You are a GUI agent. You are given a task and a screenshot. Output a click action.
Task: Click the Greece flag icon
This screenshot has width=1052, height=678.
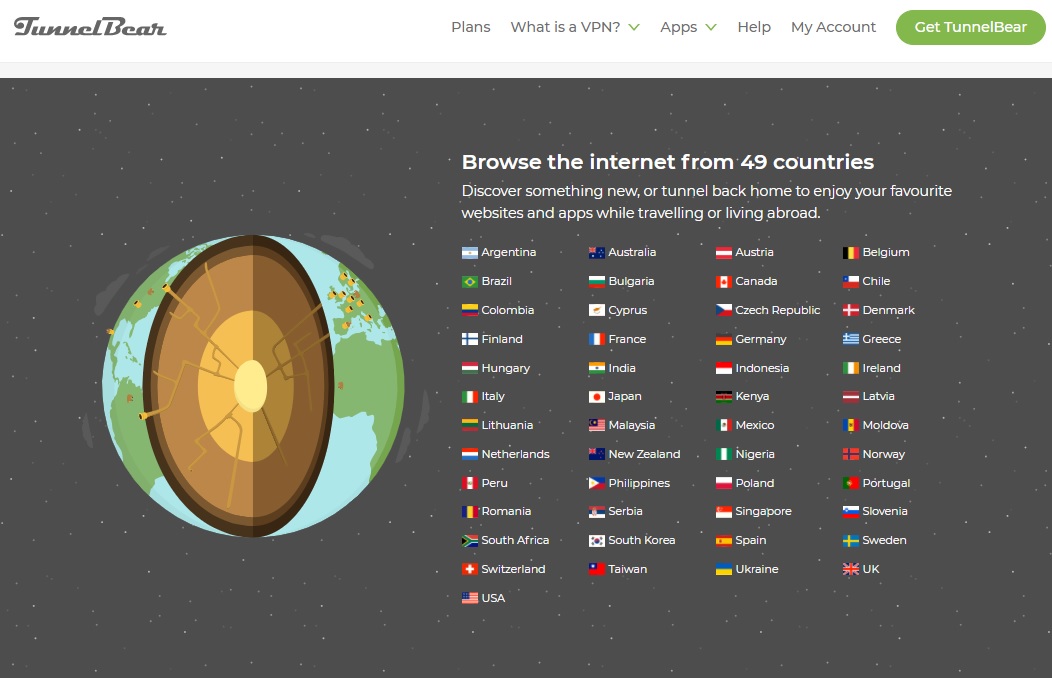tap(851, 339)
